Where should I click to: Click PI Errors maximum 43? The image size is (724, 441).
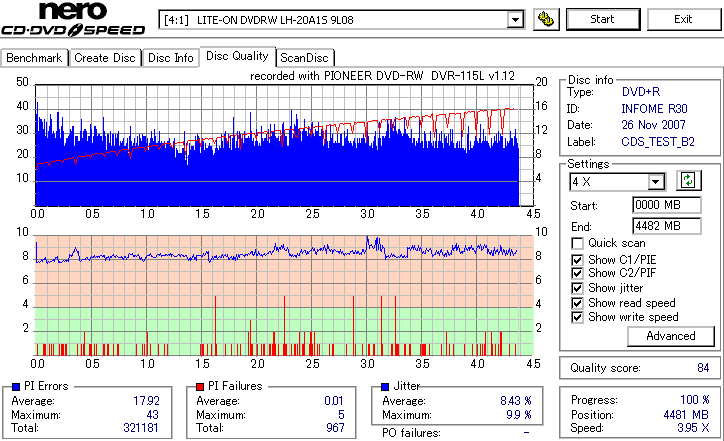point(152,415)
